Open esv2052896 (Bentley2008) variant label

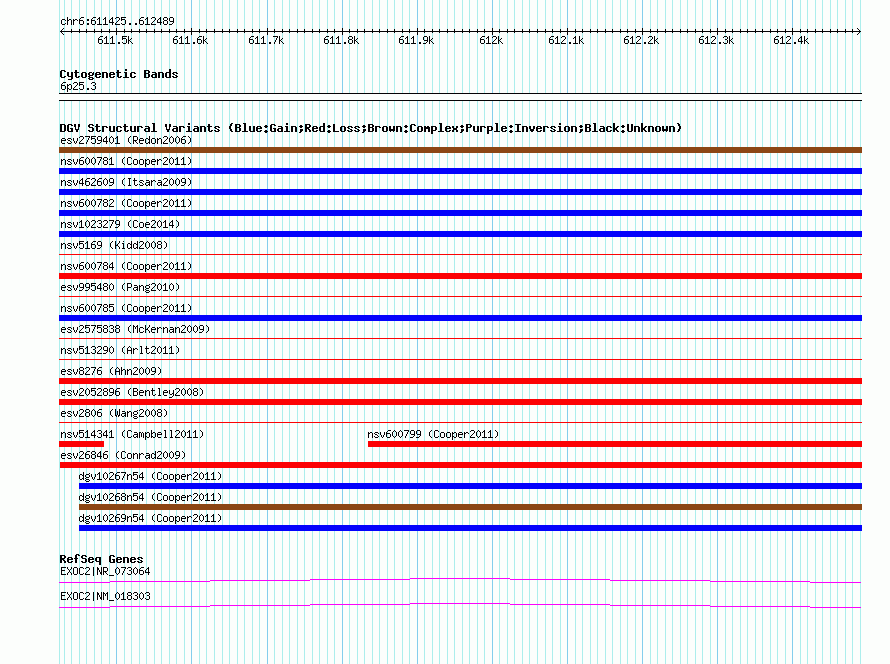coord(132,392)
